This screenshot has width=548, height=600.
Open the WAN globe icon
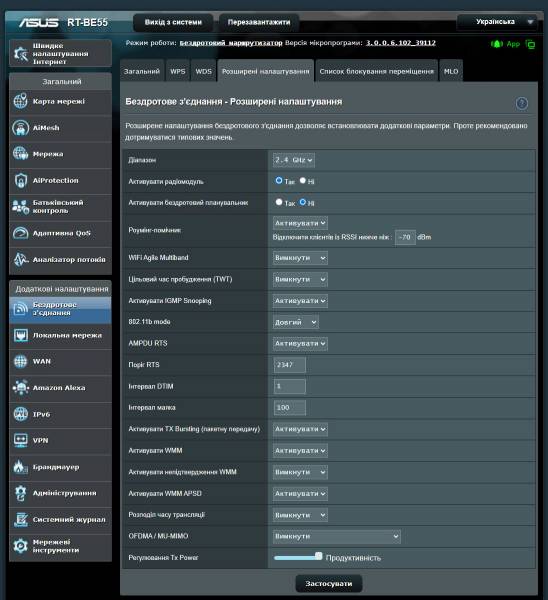coord(21,361)
